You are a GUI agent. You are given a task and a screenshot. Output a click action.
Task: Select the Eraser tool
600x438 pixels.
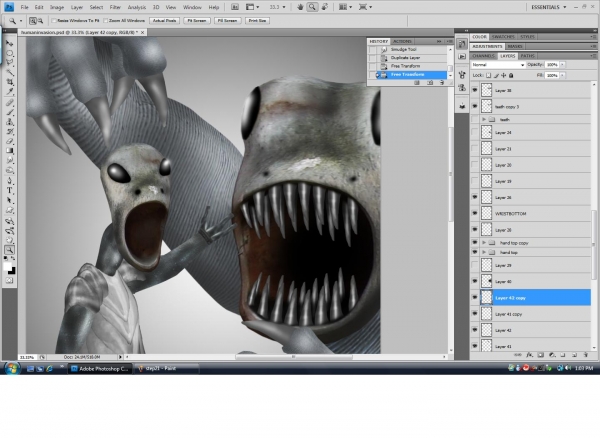click(10, 141)
